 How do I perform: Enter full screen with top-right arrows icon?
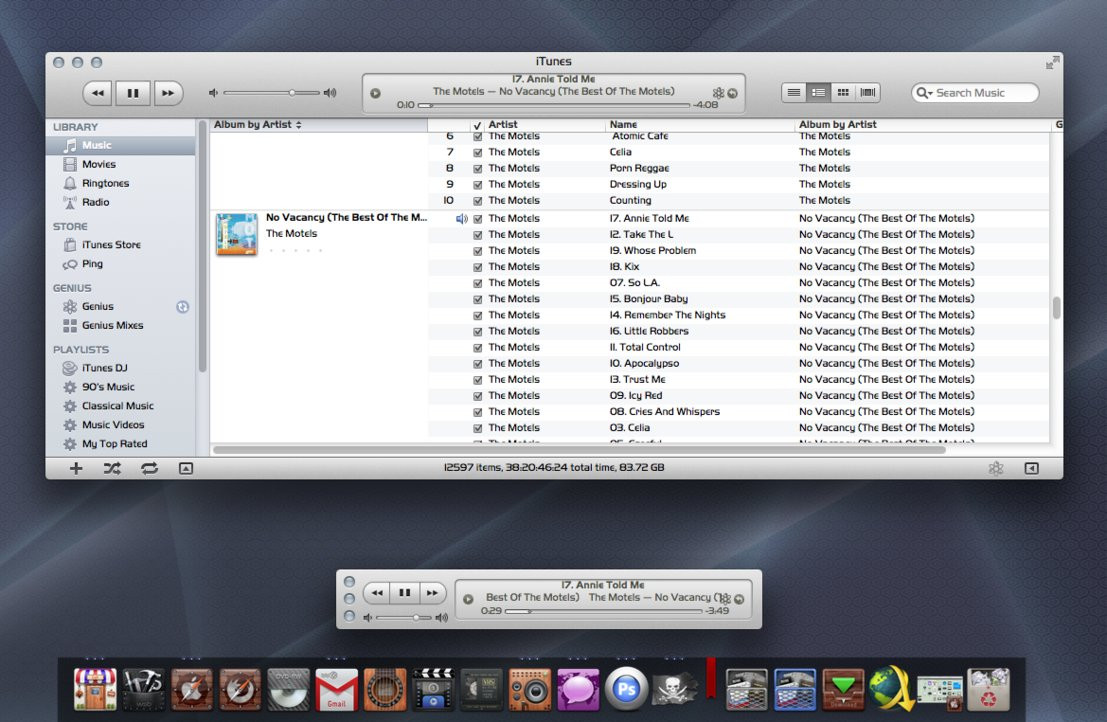coord(1052,63)
